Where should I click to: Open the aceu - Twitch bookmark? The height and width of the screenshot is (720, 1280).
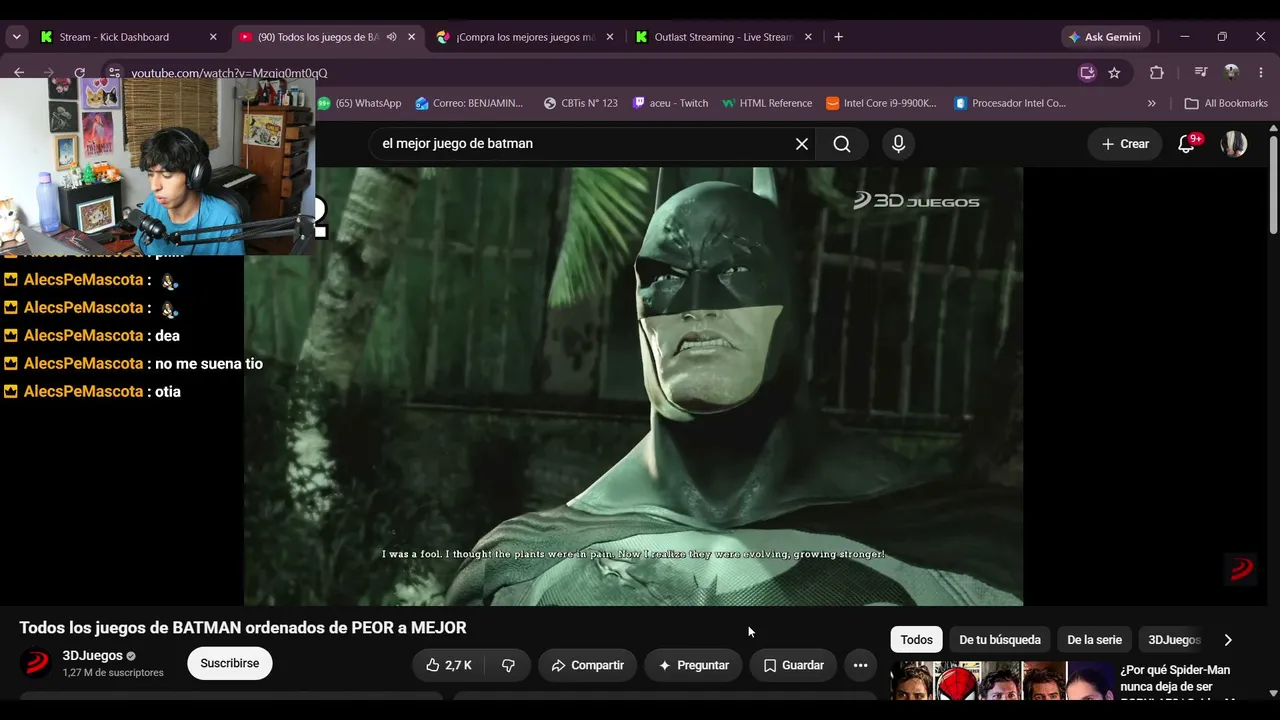point(670,103)
